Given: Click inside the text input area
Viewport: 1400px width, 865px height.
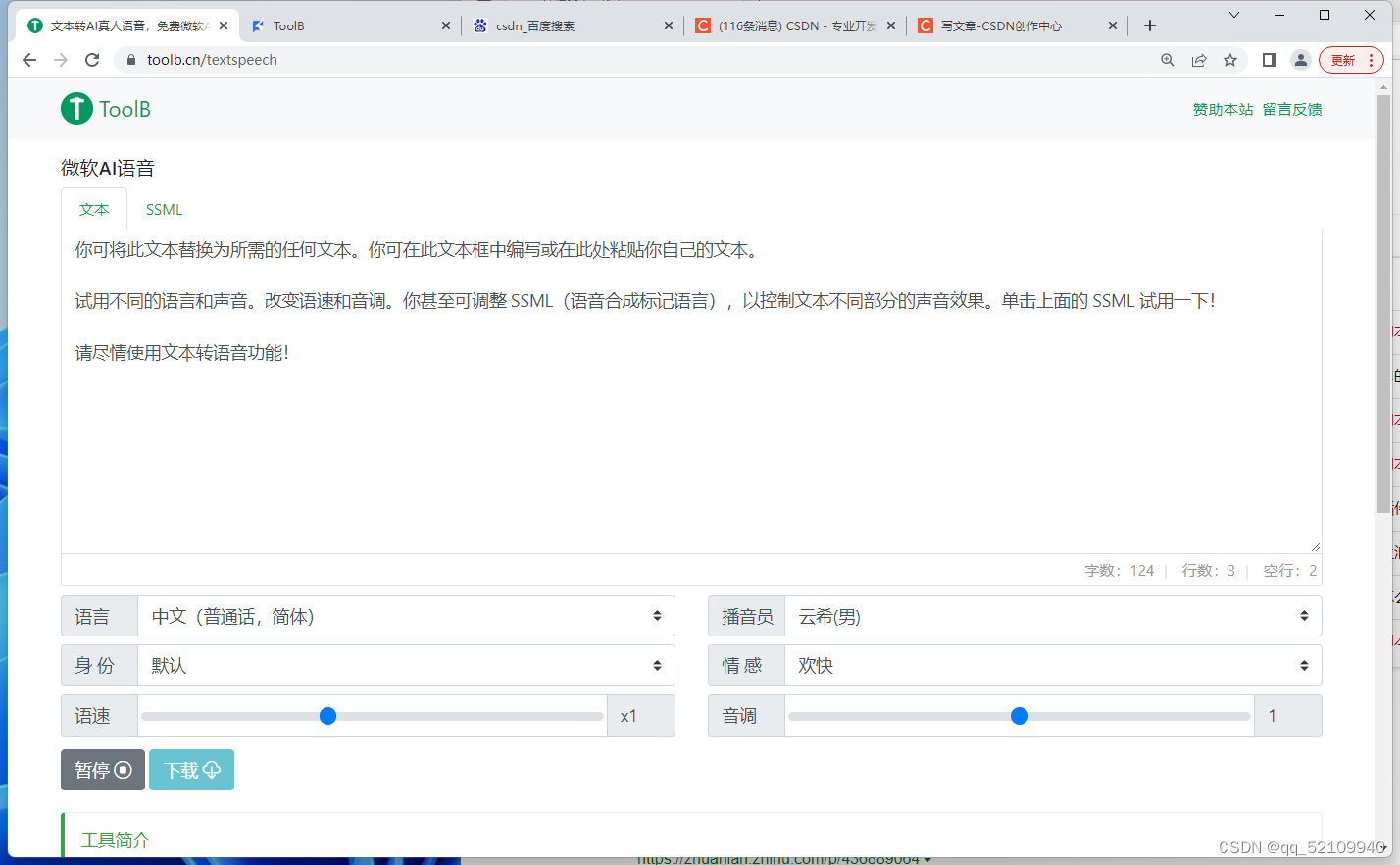Looking at the screenshot, I should [691, 391].
